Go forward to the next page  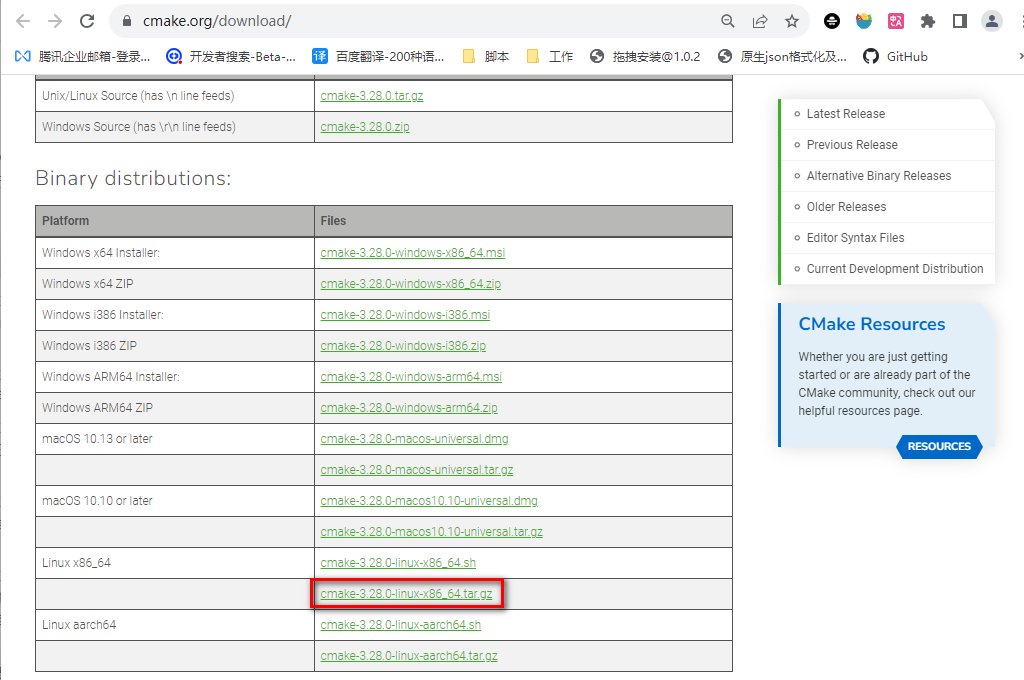[x=55, y=21]
